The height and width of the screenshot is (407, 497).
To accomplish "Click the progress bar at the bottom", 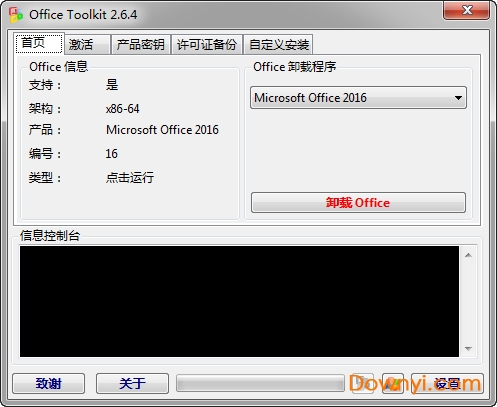I will click(x=260, y=383).
